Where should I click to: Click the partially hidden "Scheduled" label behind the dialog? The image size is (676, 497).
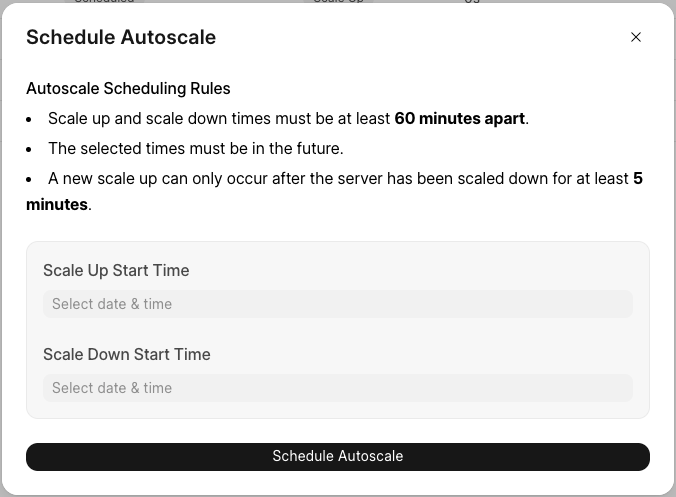(x=103, y=2)
